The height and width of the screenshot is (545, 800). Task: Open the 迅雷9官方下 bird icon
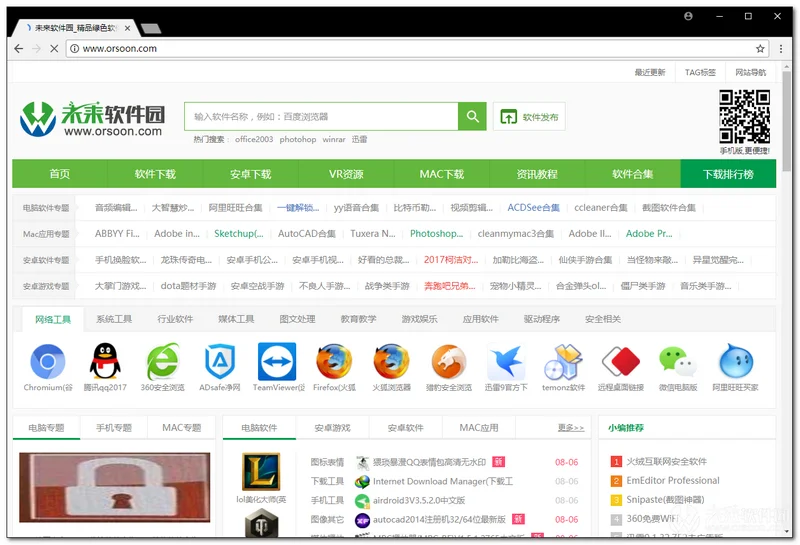[506, 362]
